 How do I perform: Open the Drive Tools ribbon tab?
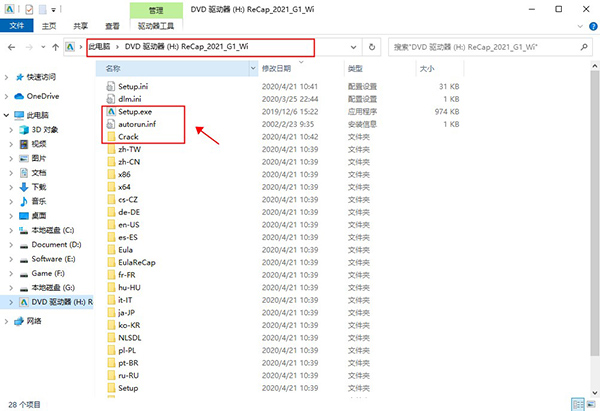[156, 26]
